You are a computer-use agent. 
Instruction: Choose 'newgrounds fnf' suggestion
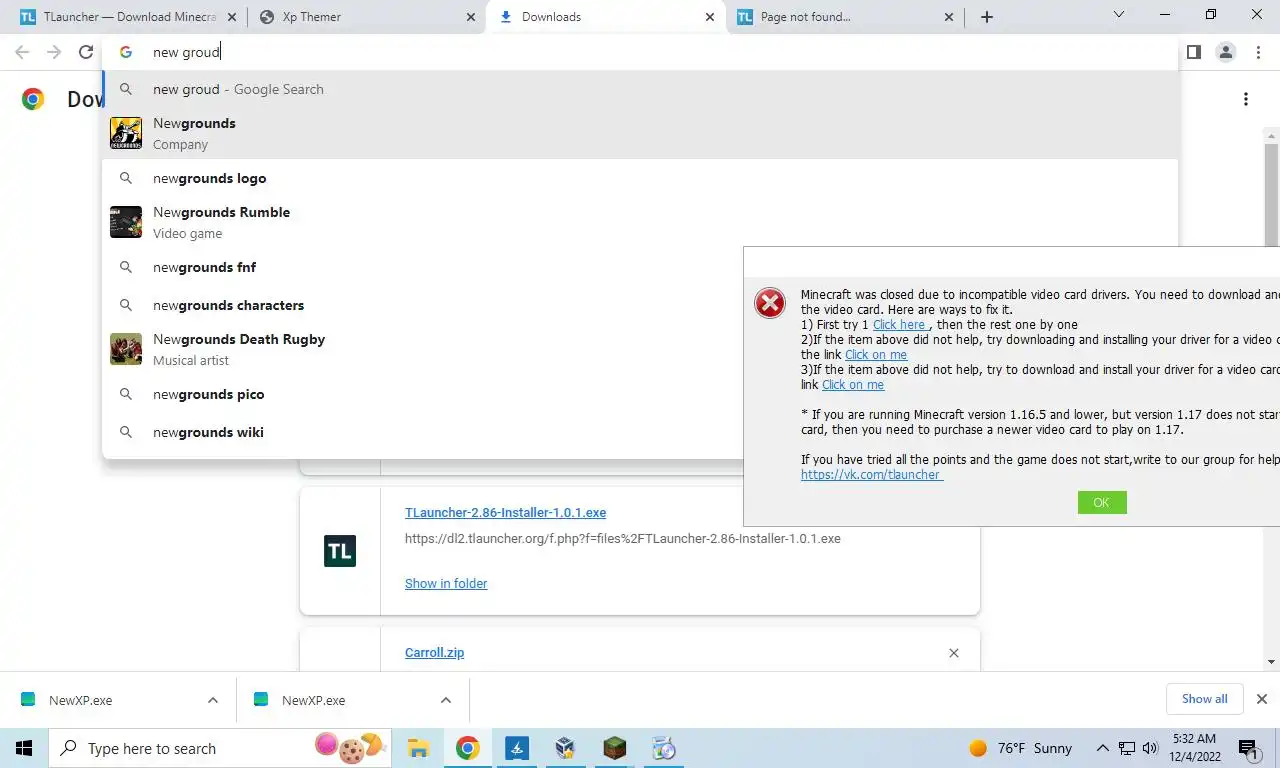click(423, 267)
